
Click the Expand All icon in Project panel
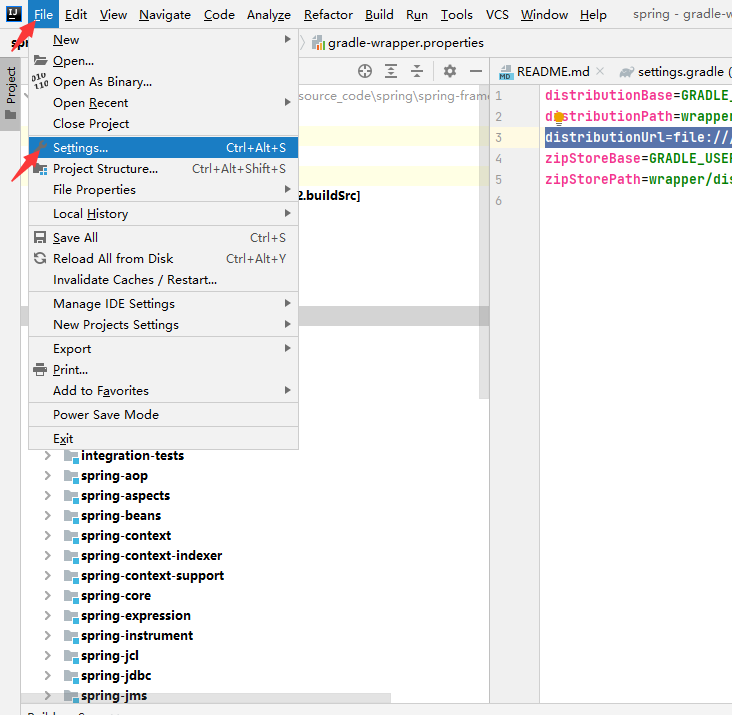pyautogui.click(x=391, y=71)
